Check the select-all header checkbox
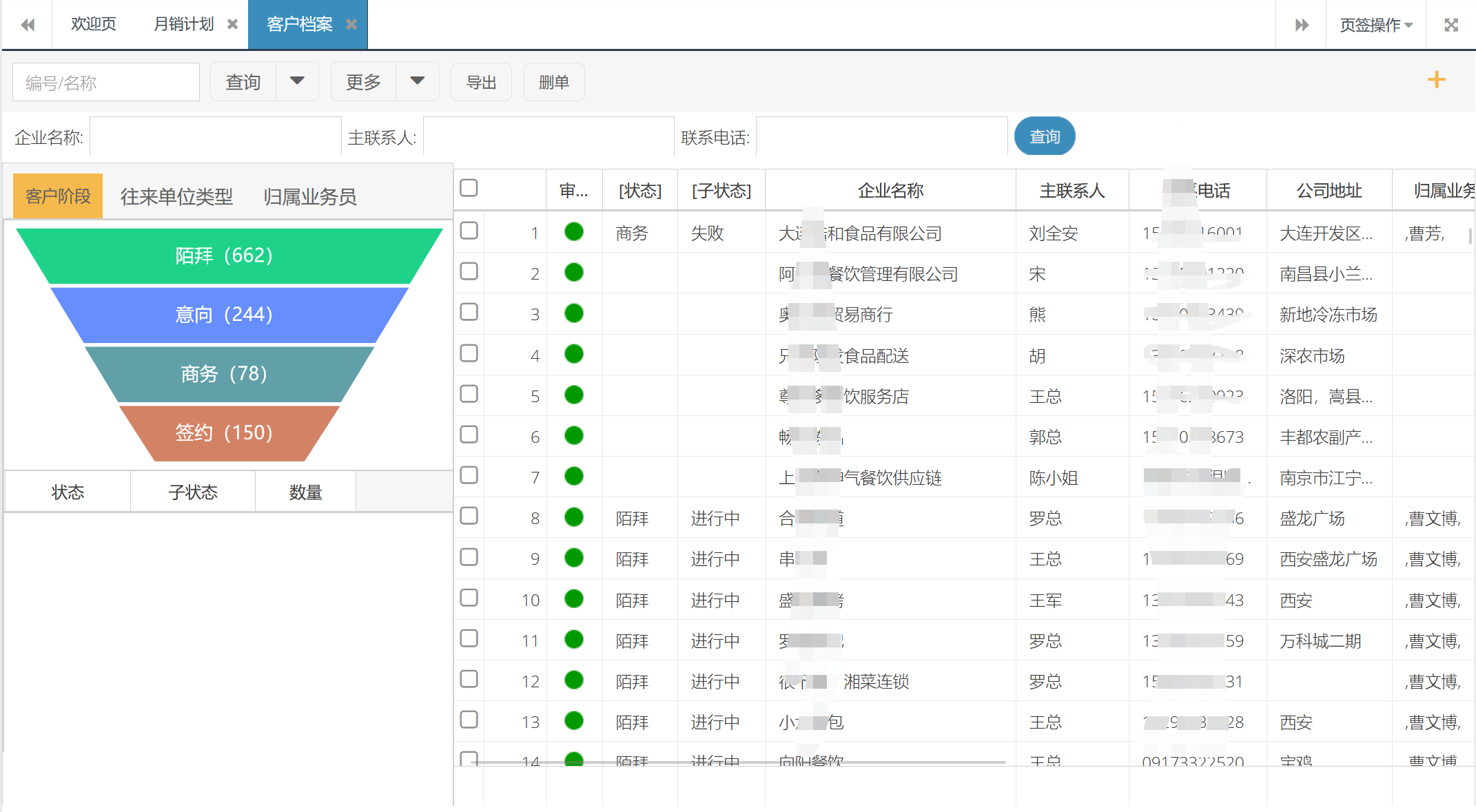The height and width of the screenshot is (812, 1476). click(469, 188)
